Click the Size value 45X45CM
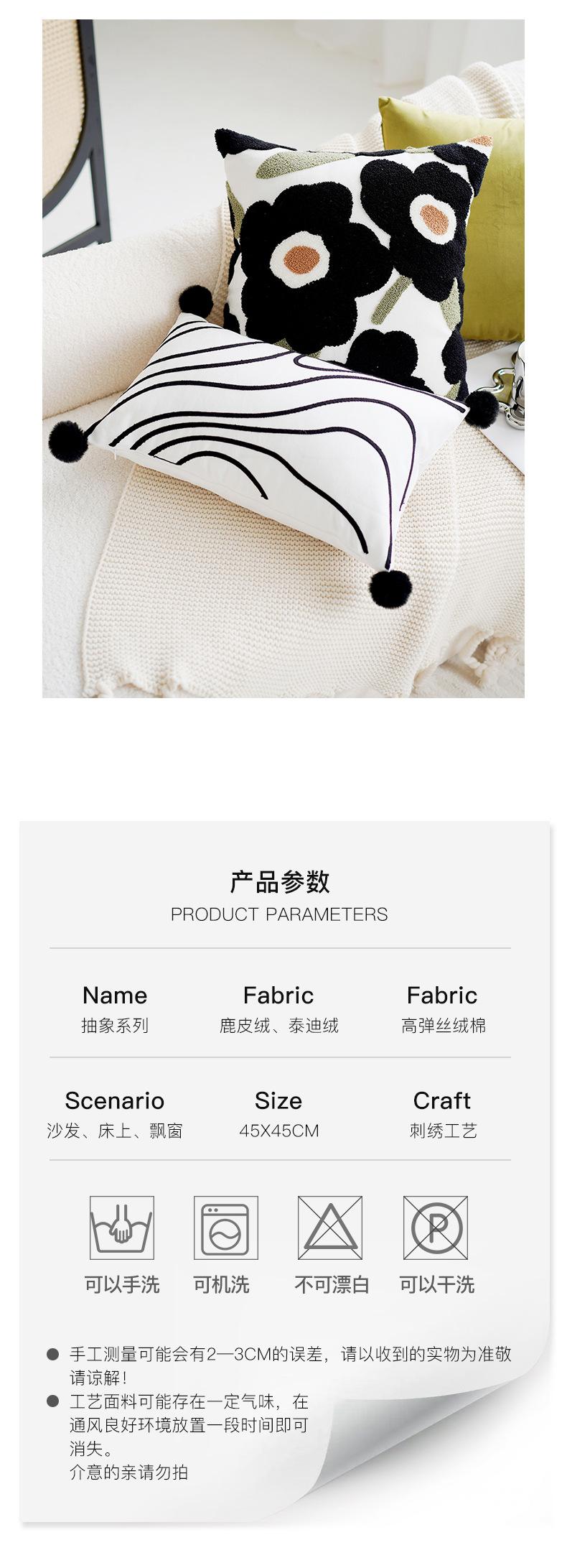Image resolution: width=567 pixels, height=1568 pixels. tap(278, 1131)
